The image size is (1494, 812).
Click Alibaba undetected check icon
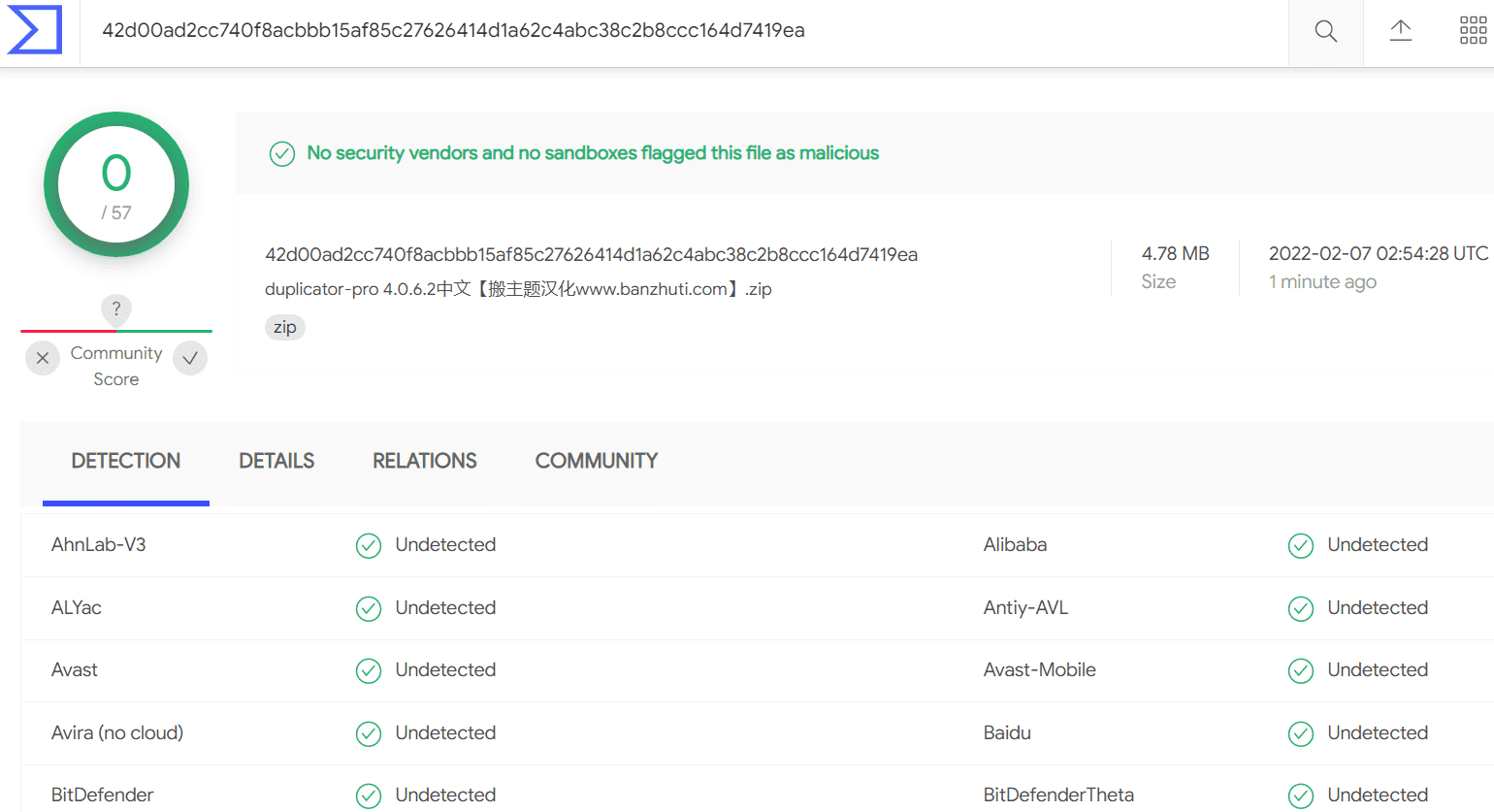click(1301, 546)
